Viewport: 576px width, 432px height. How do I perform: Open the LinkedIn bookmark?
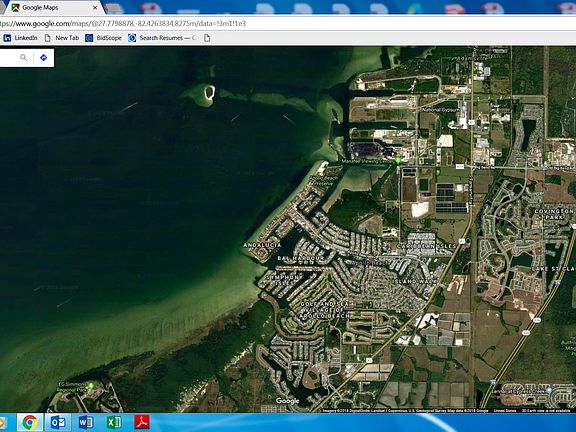(x=20, y=38)
